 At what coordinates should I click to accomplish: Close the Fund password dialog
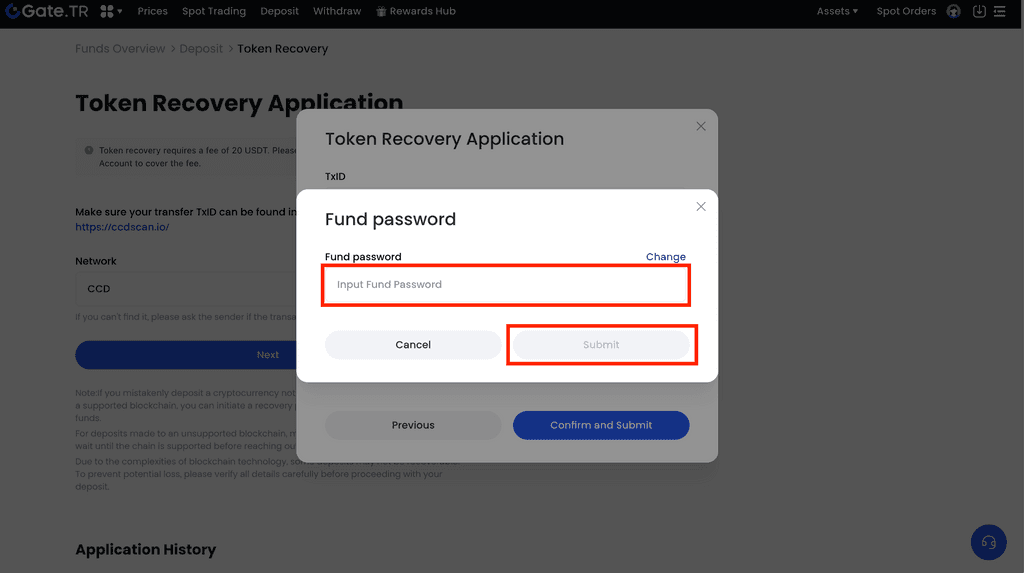(x=701, y=207)
